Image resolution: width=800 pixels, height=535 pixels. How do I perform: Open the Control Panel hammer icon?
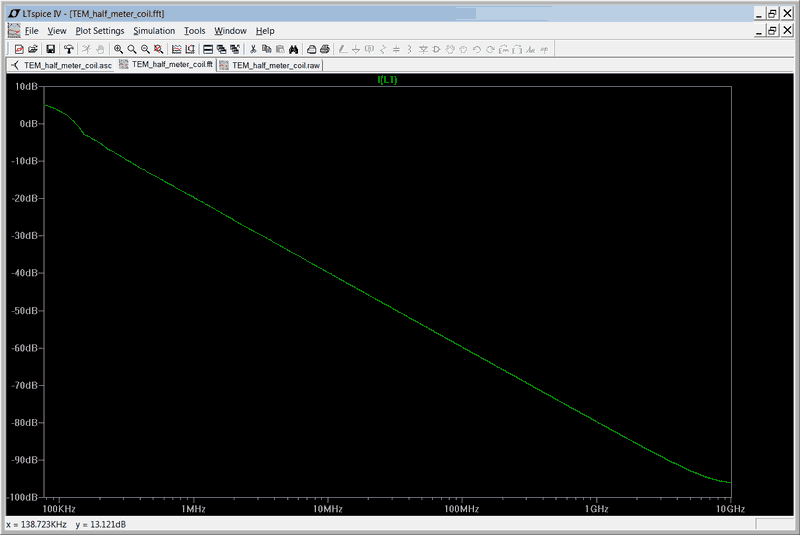pos(68,48)
